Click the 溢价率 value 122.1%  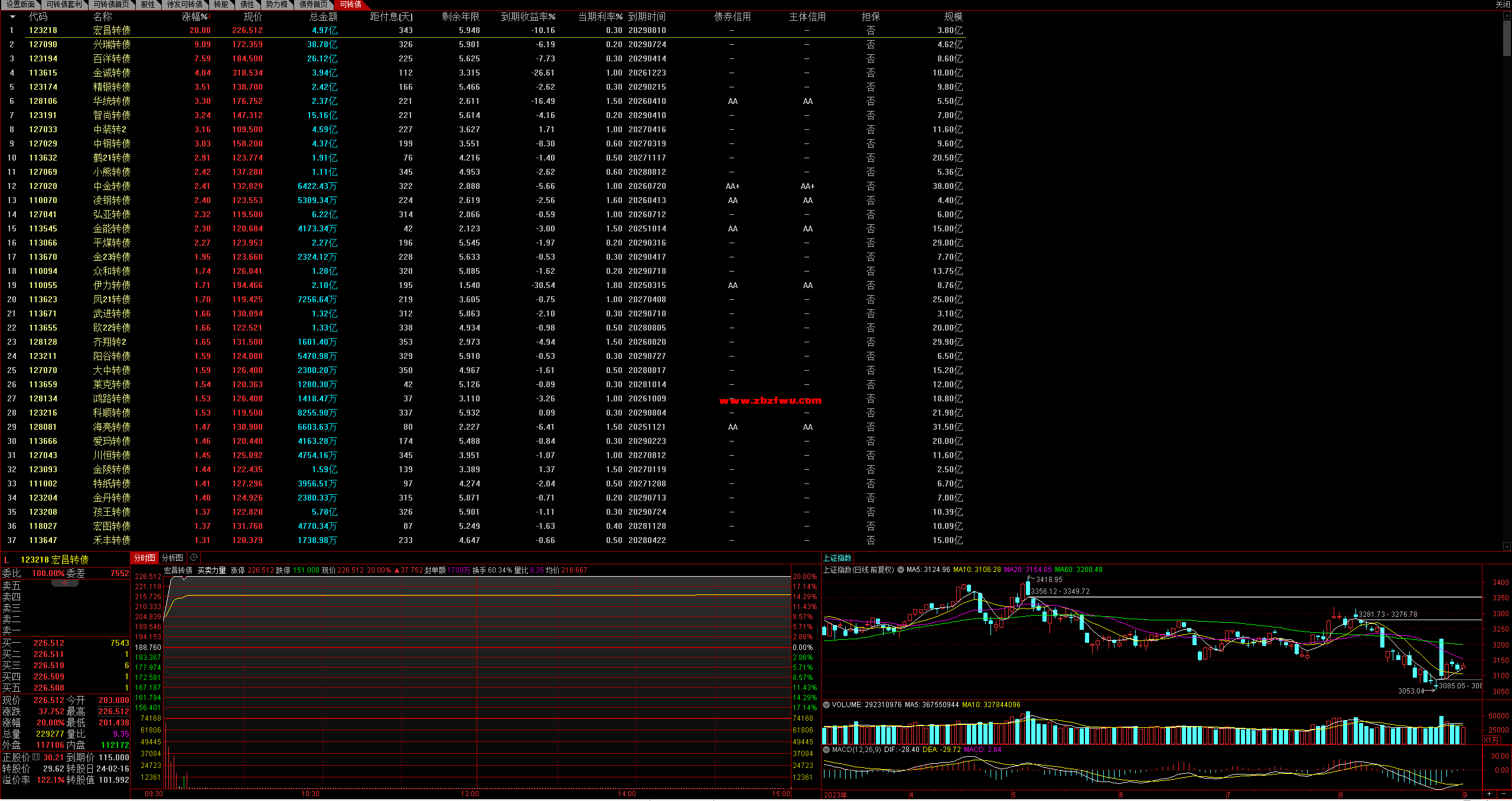51,780
